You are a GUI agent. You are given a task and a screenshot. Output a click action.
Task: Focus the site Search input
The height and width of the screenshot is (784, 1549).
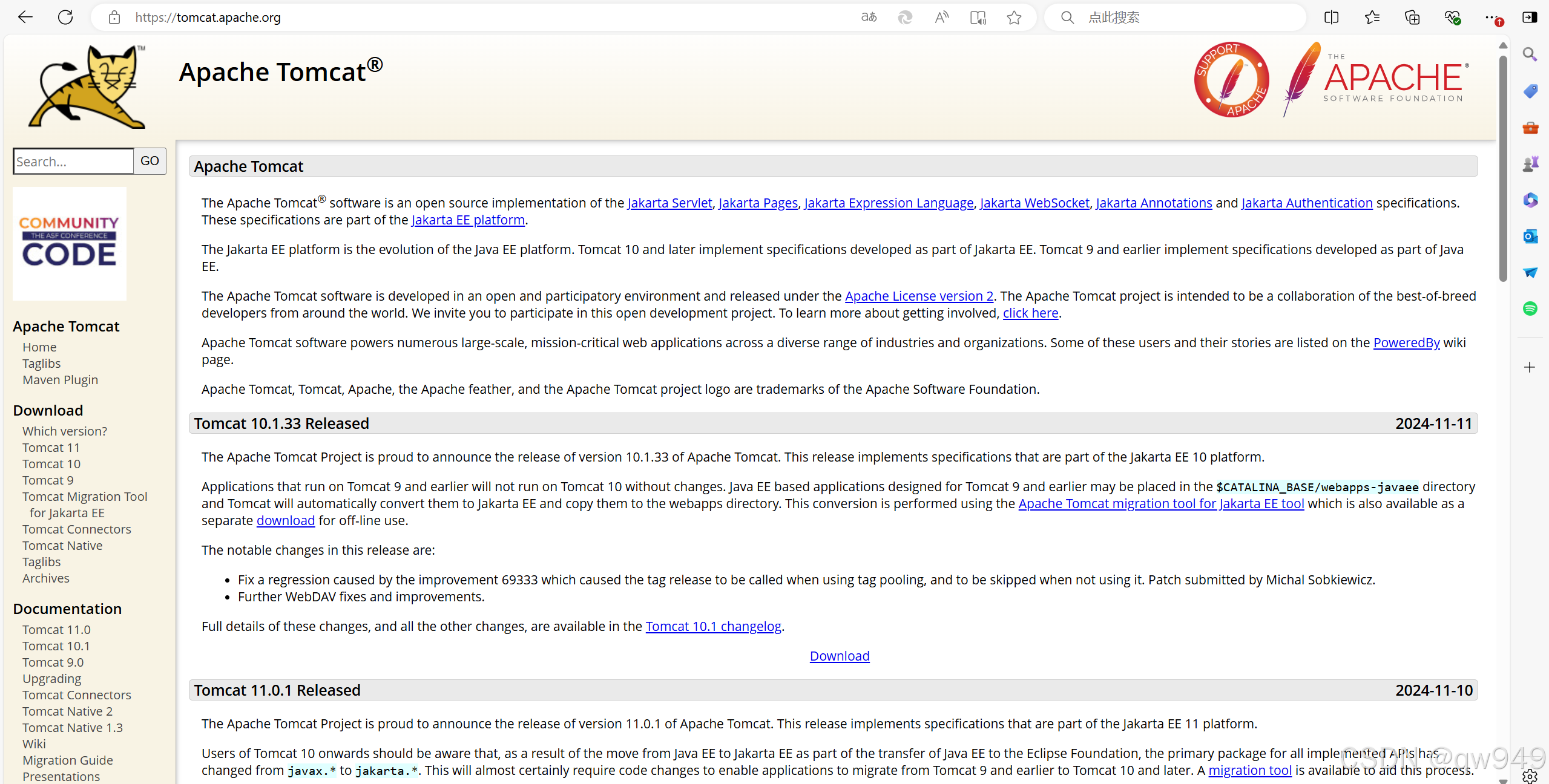[x=73, y=162]
